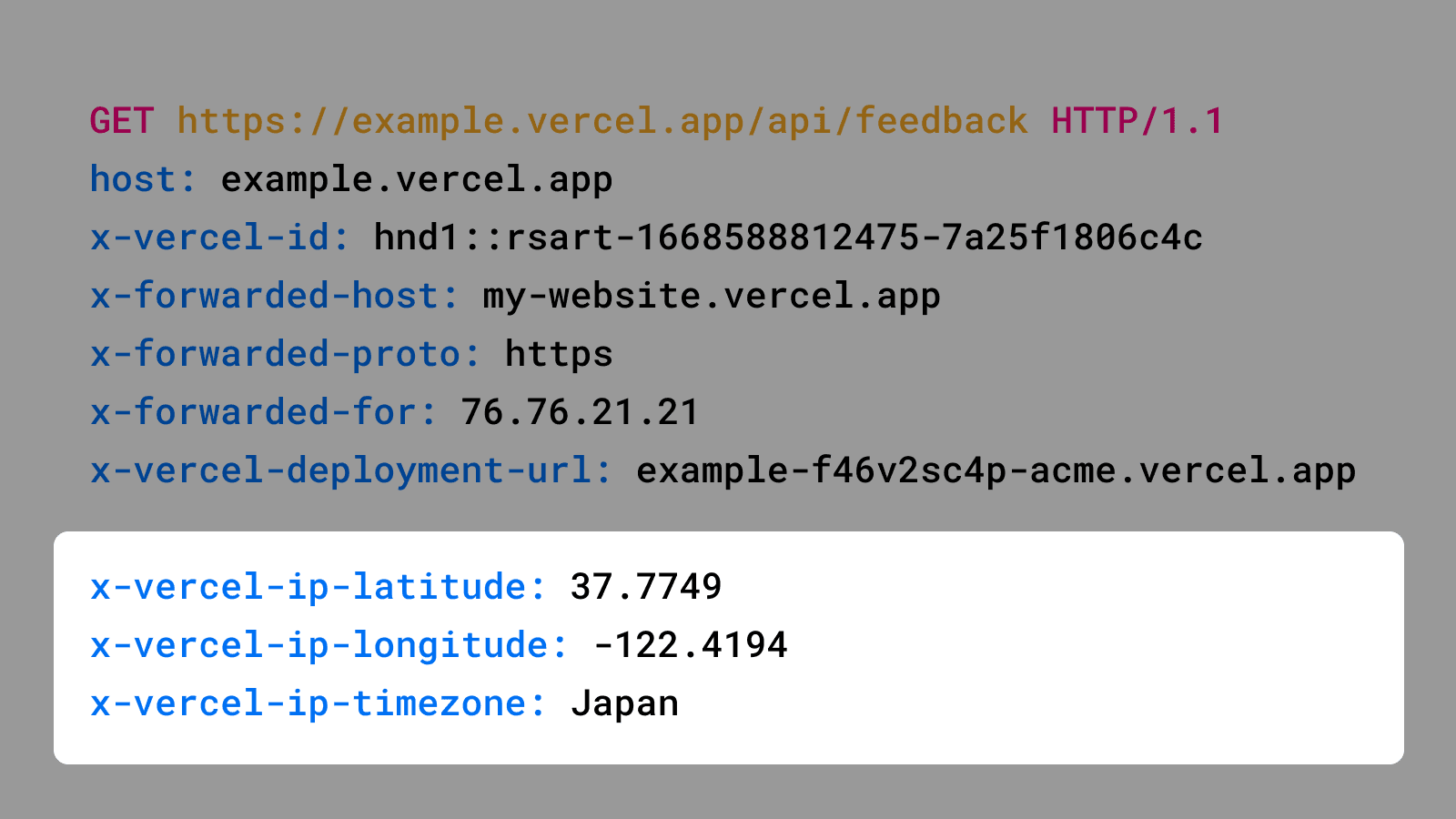Select the x-vercel-ip-latitude header name
This screenshot has width=1456, height=819.
pyautogui.click(x=318, y=587)
